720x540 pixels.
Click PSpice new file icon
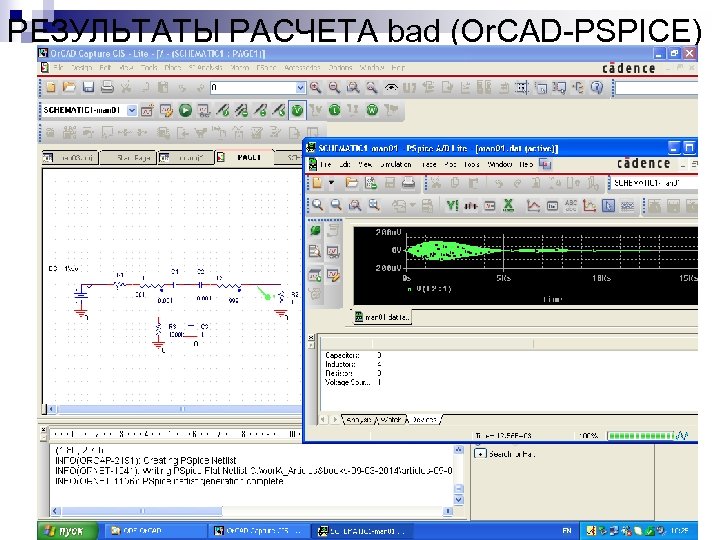point(317,183)
